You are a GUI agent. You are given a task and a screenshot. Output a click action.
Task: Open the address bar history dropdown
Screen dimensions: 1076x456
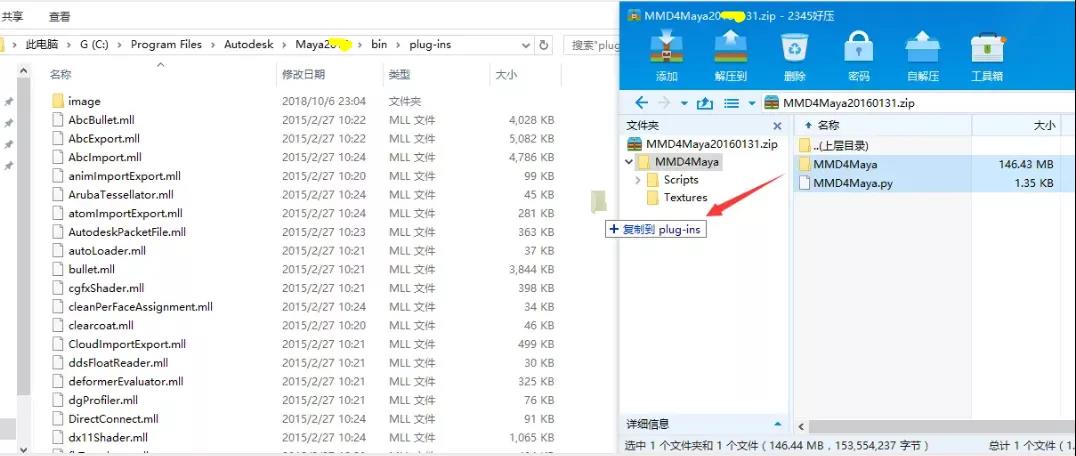click(526, 45)
